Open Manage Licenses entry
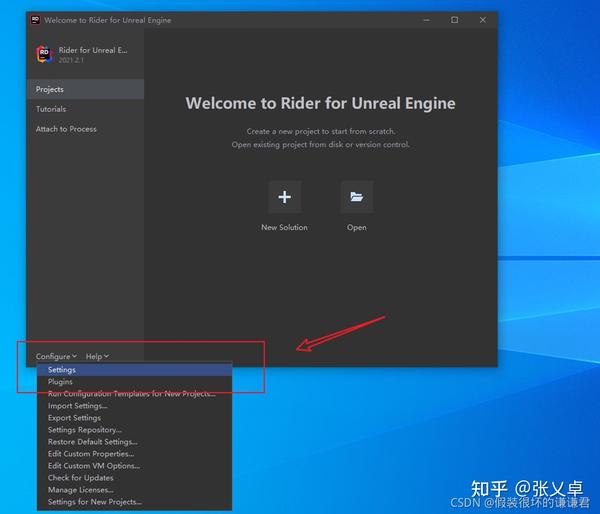This screenshot has width=600, height=514. 134,490
